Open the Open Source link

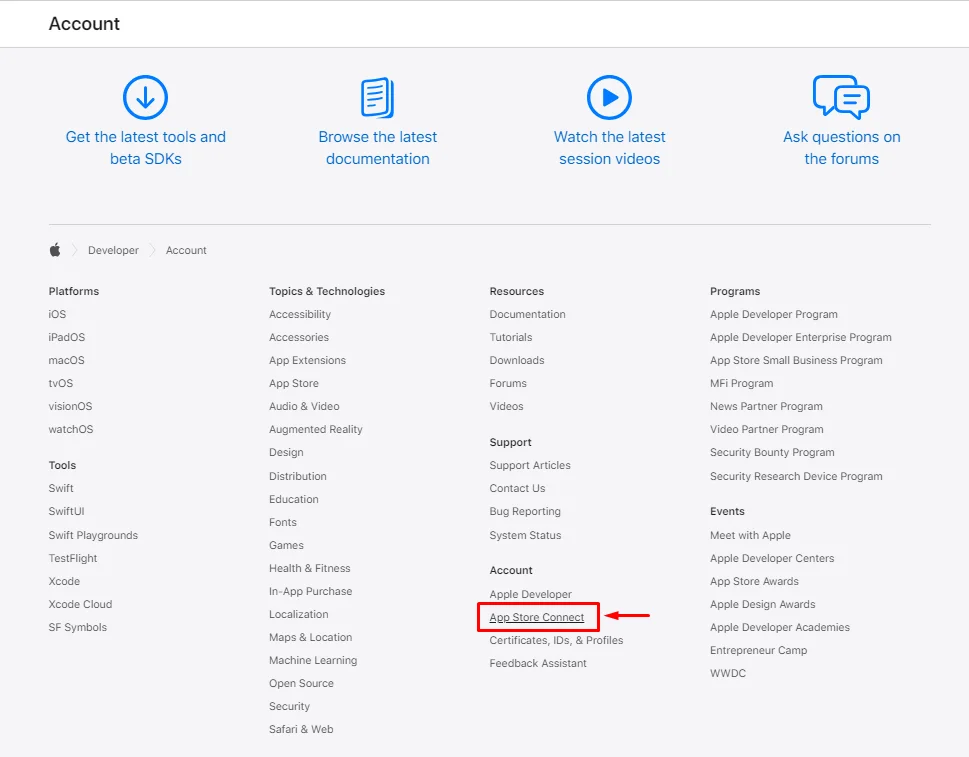tap(301, 683)
